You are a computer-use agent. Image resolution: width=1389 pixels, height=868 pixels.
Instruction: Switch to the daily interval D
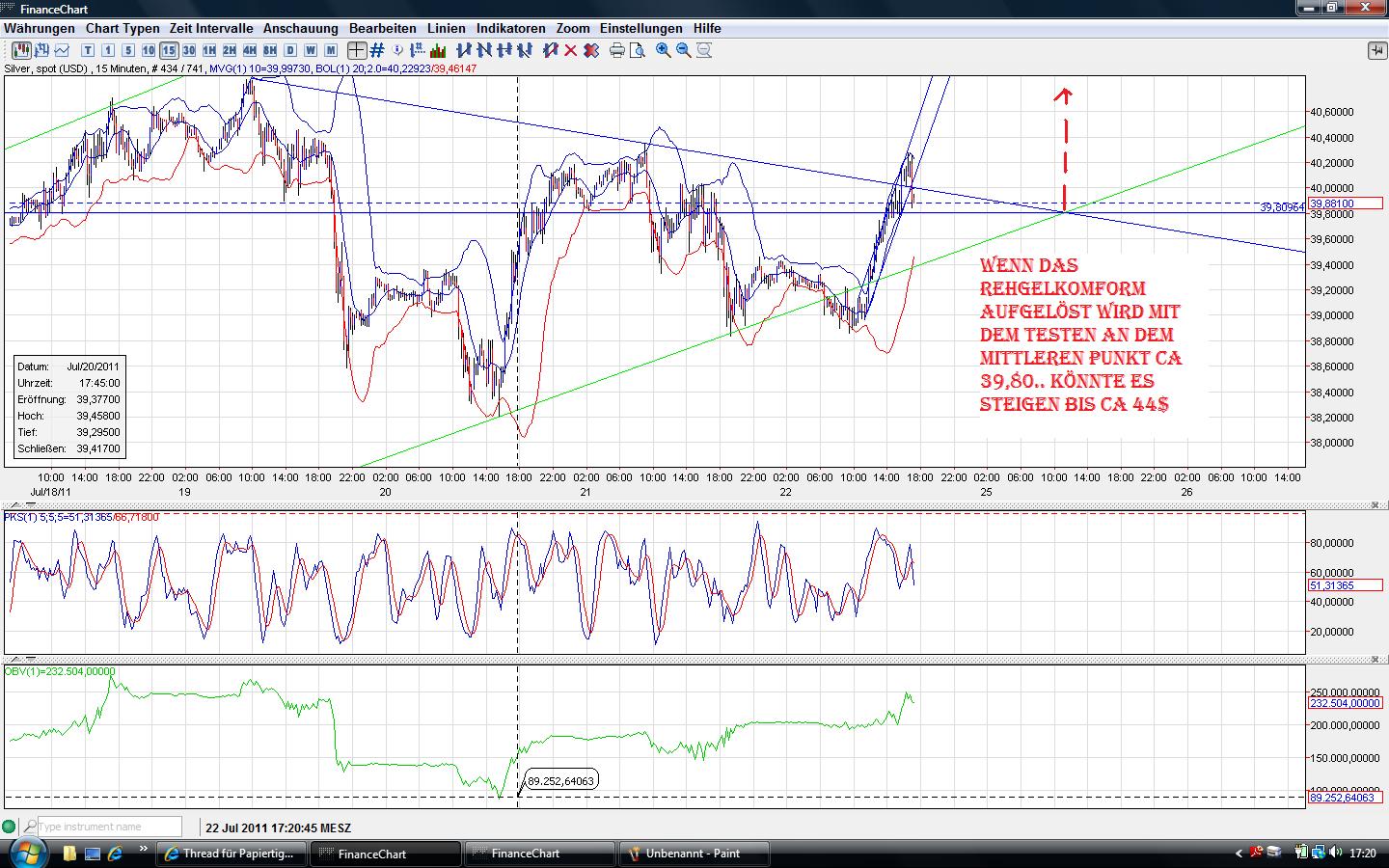(x=290, y=50)
